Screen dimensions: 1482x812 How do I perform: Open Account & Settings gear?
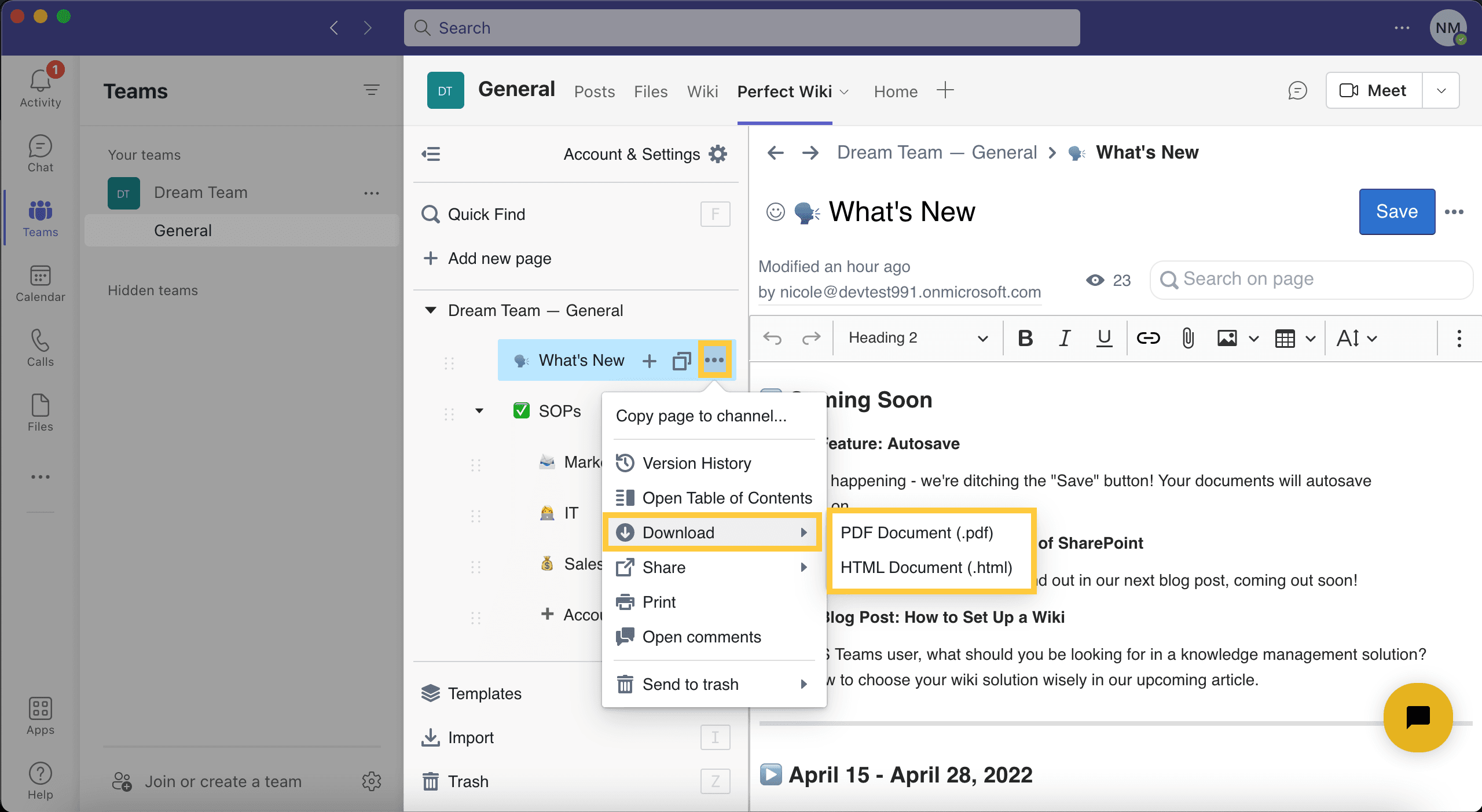click(718, 154)
